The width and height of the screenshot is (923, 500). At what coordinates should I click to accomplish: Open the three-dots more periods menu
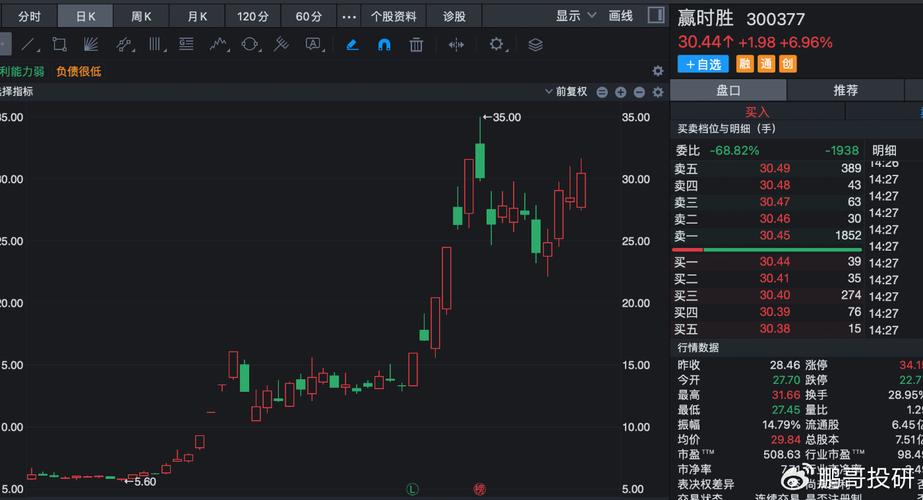click(x=349, y=16)
